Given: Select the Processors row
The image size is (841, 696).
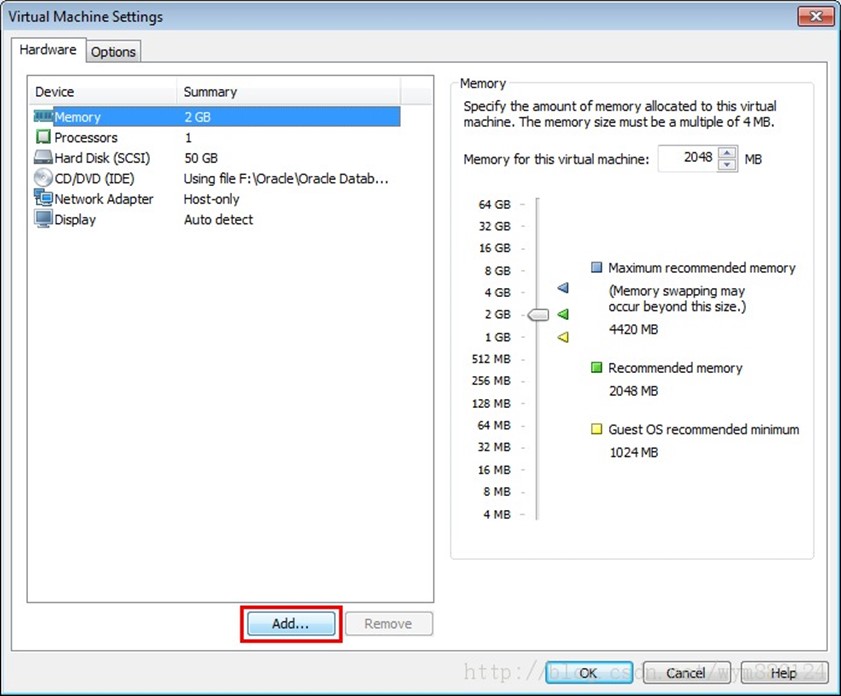Looking at the screenshot, I should 217,137.
